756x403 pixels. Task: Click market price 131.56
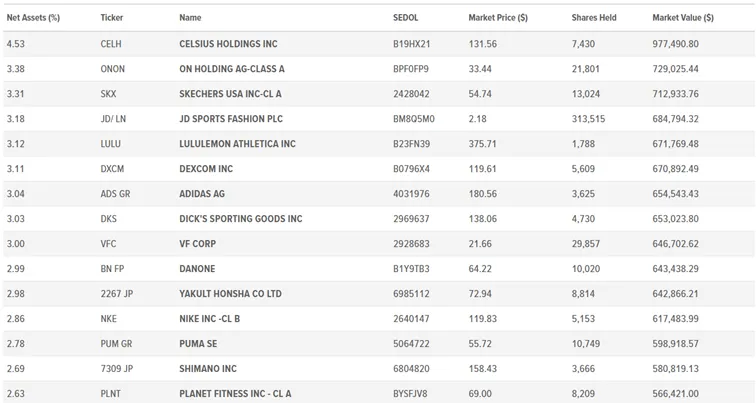point(483,44)
